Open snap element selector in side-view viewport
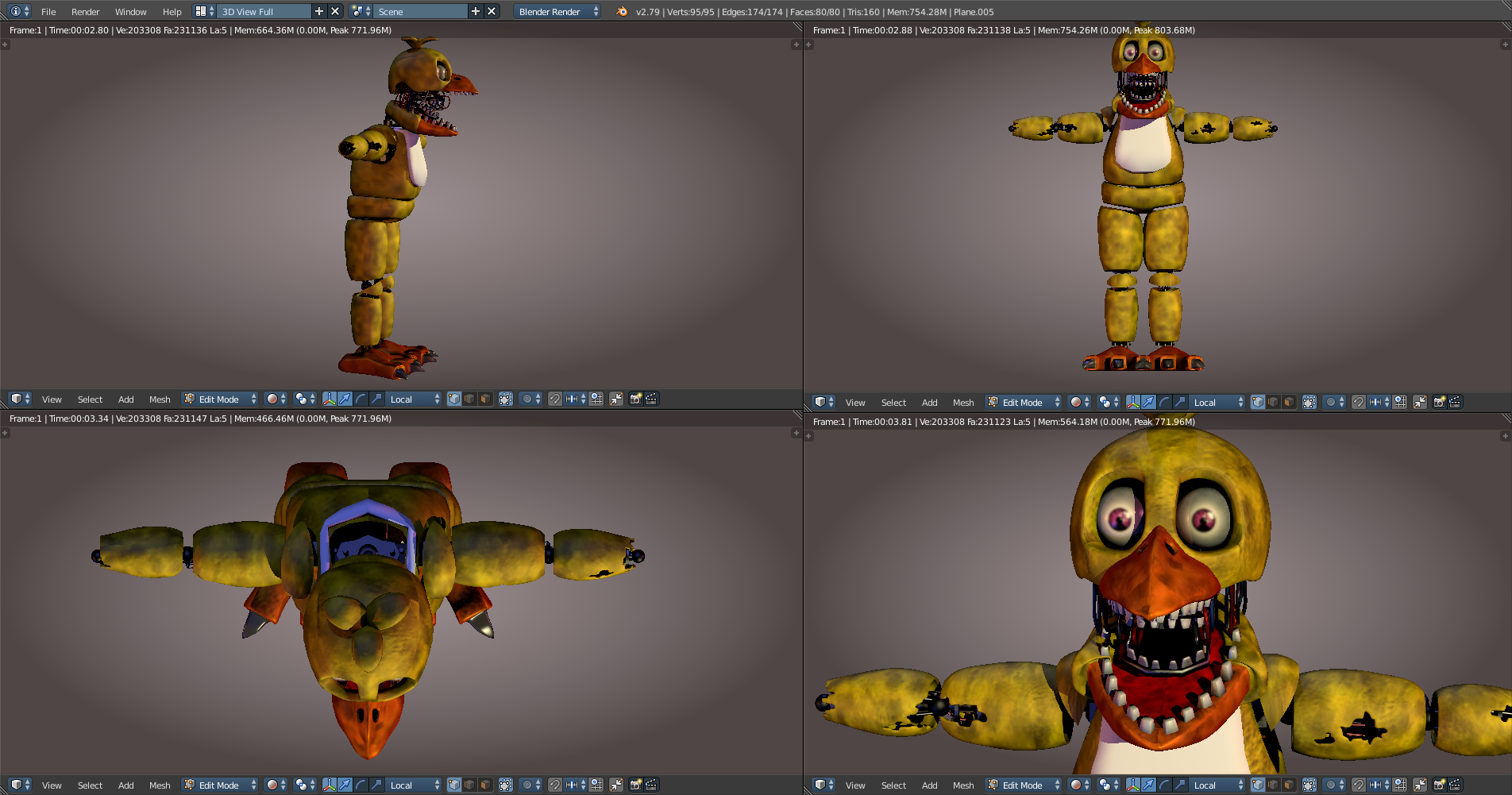 576,399
